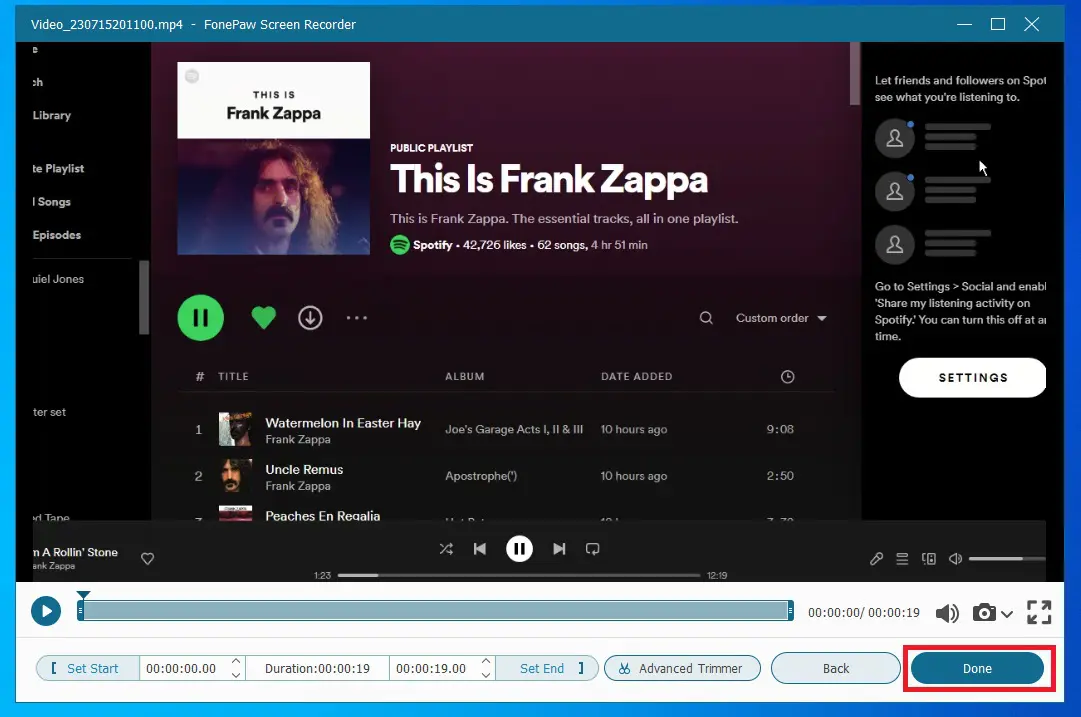
Task: Click the start time field 00:00:00.00
Action: [x=181, y=668]
